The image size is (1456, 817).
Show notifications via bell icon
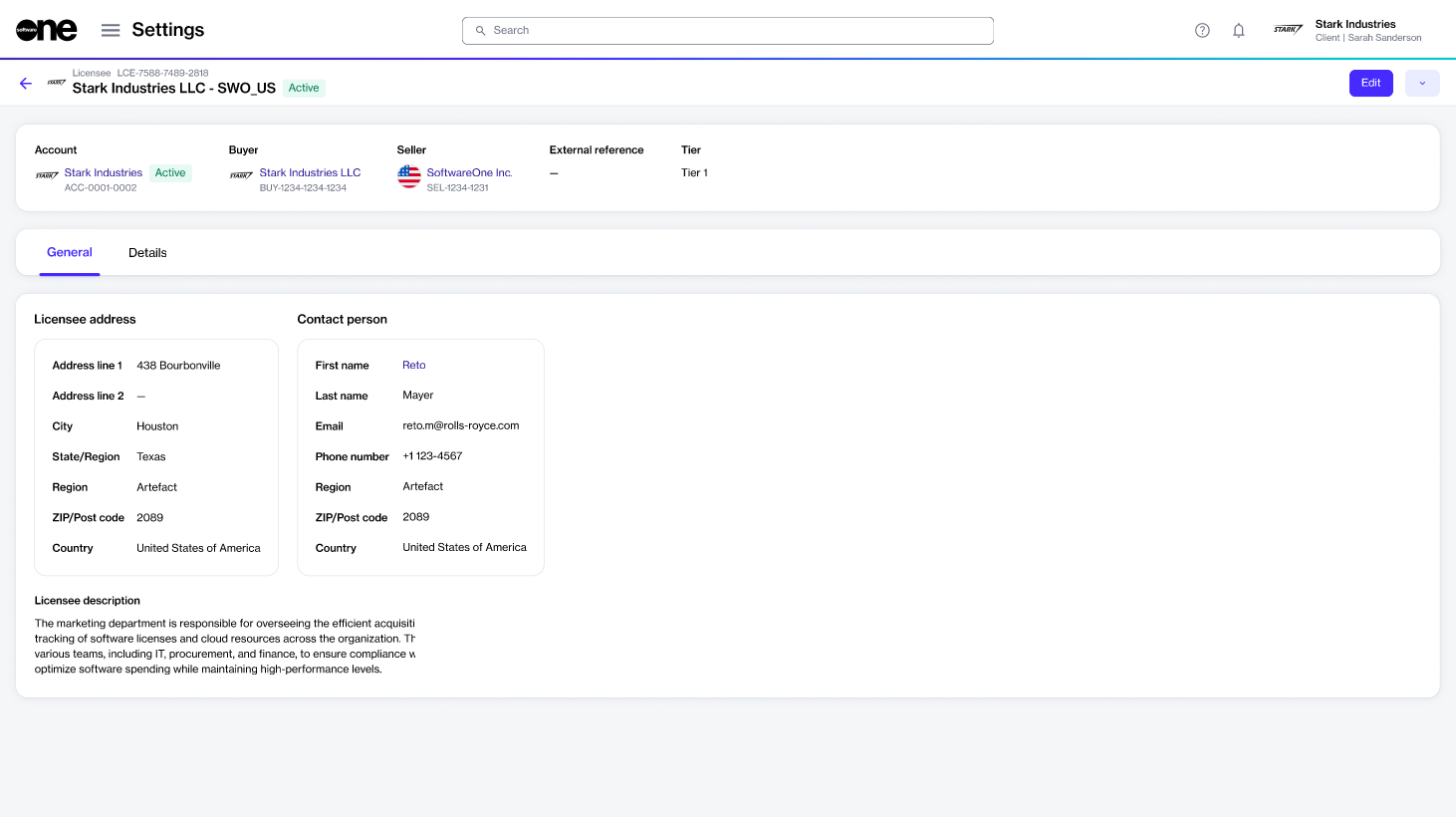[1238, 30]
